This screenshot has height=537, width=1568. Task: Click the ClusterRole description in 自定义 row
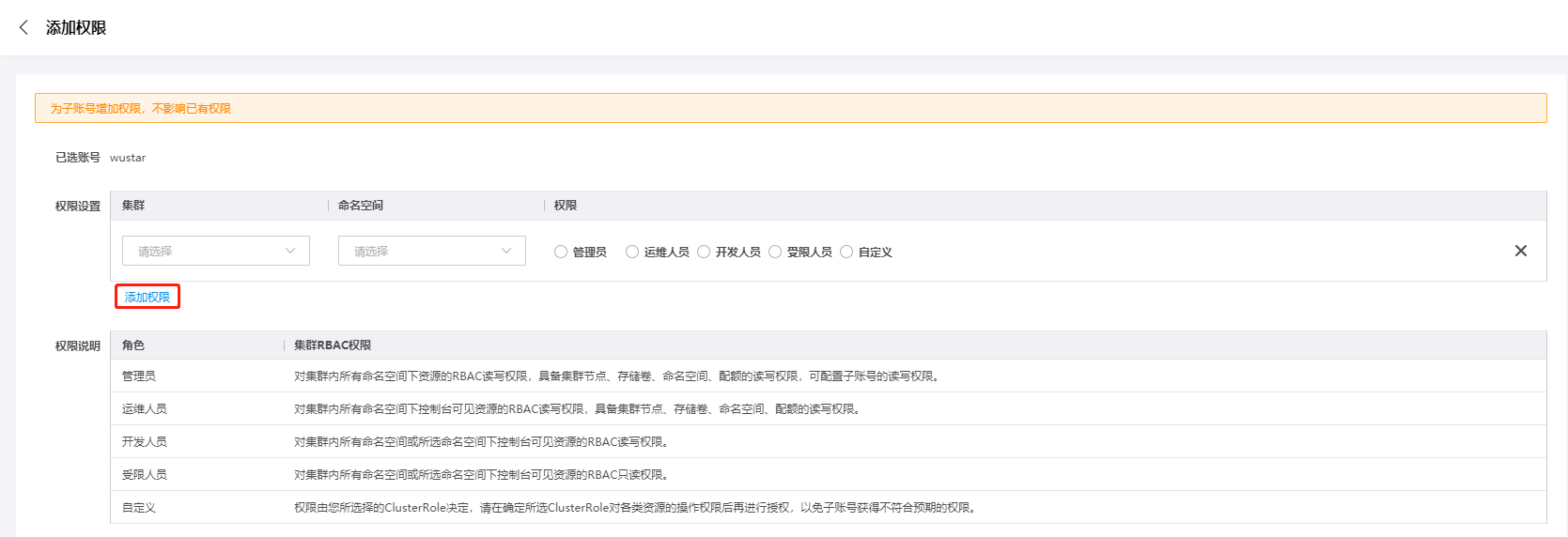click(x=636, y=508)
